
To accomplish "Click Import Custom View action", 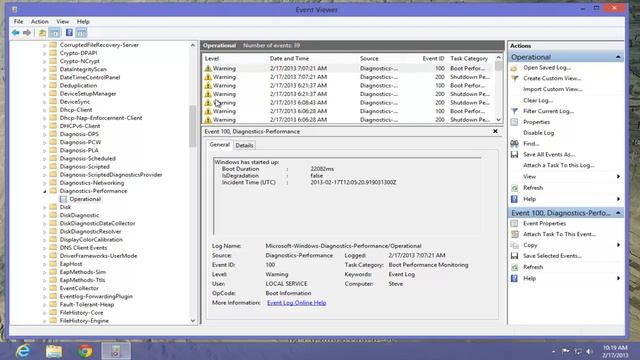I will (552, 89).
